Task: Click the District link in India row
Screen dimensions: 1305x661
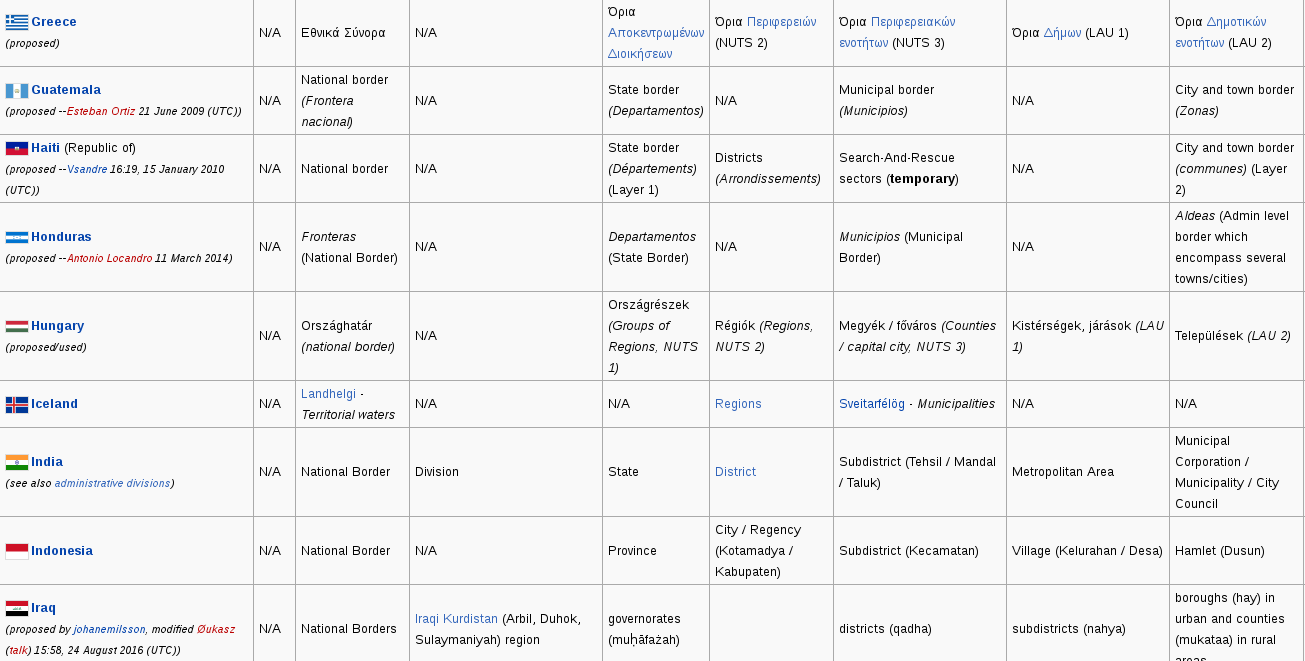Action: click(735, 472)
